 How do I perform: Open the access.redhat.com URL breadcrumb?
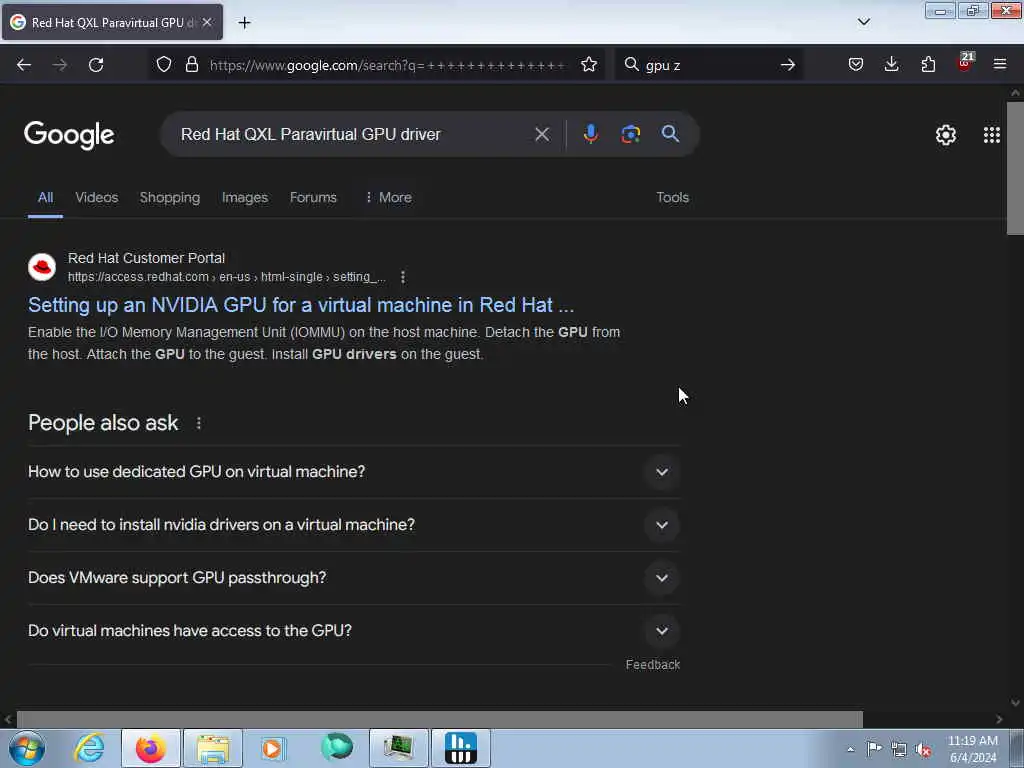point(227,277)
